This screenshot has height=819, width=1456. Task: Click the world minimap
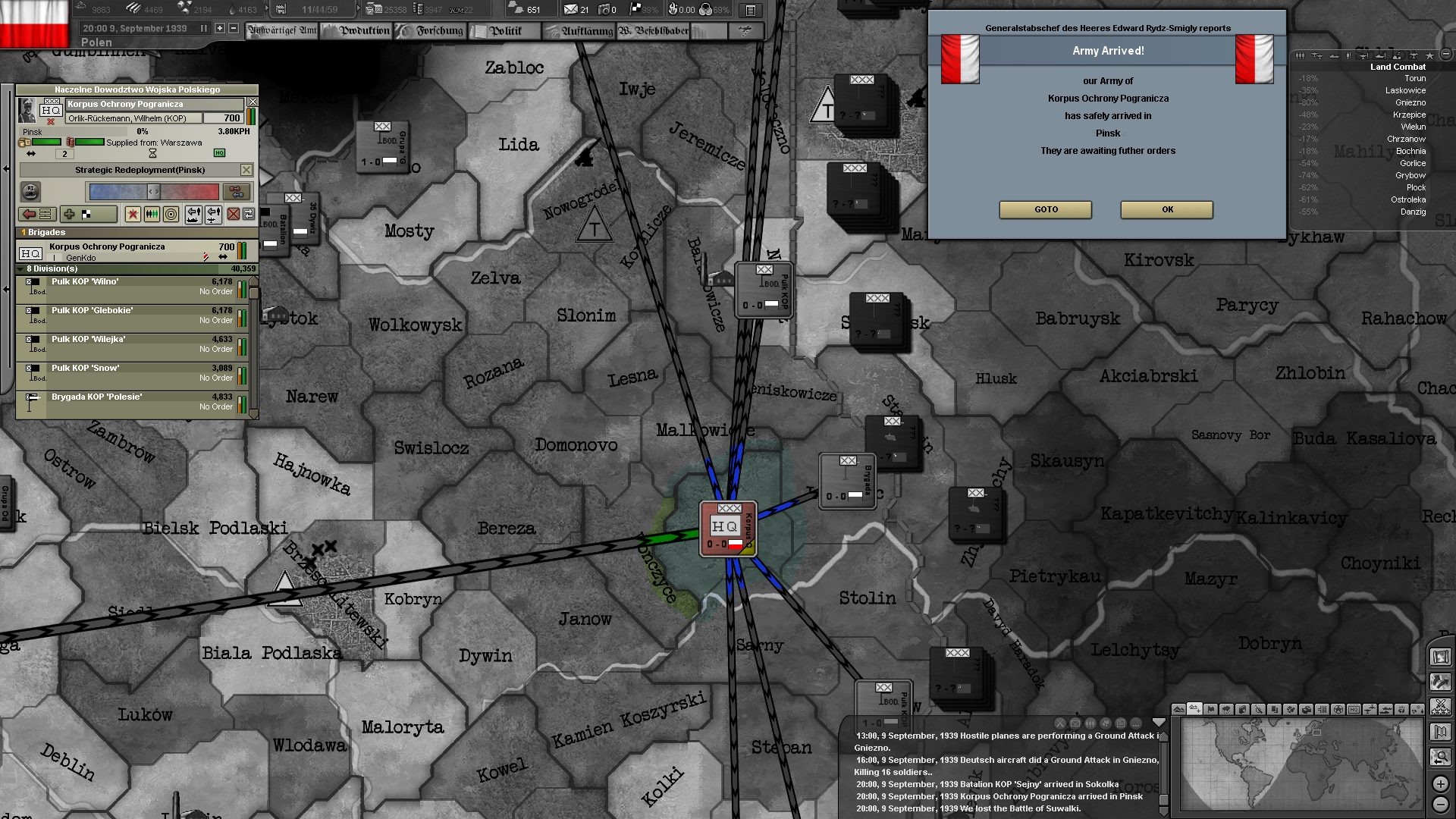pos(1301,764)
